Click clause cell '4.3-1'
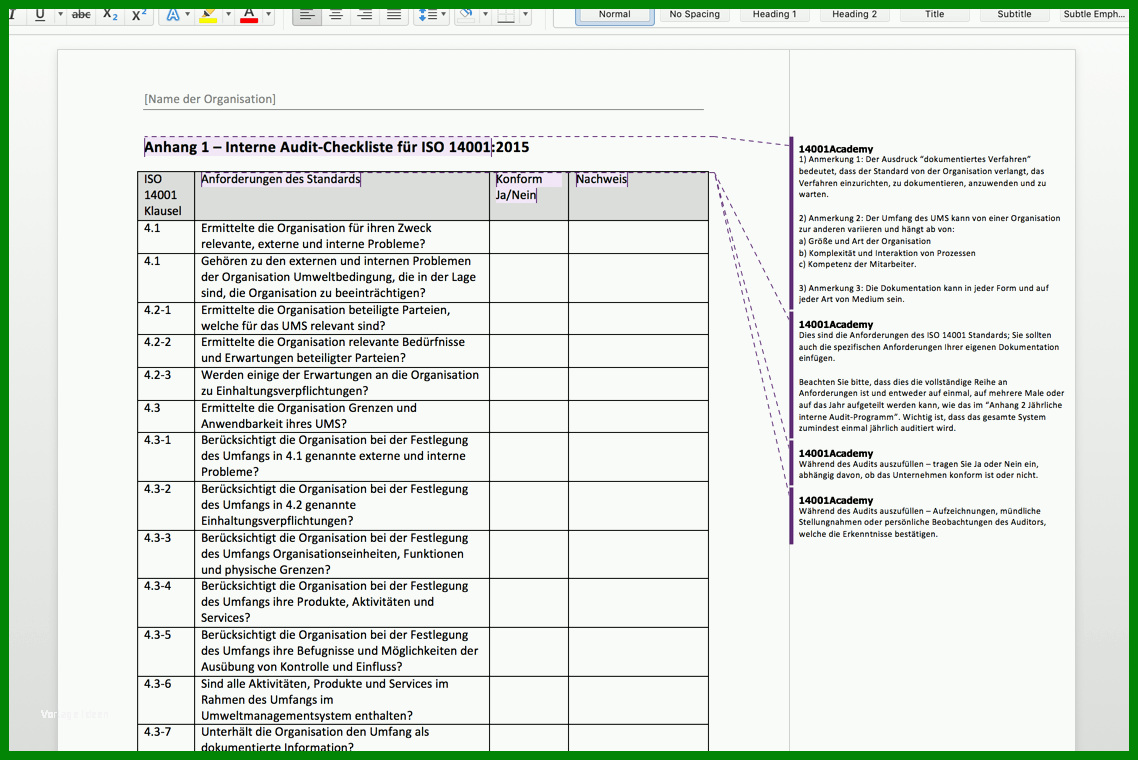This screenshot has width=1138, height=760. click(166, 457)
